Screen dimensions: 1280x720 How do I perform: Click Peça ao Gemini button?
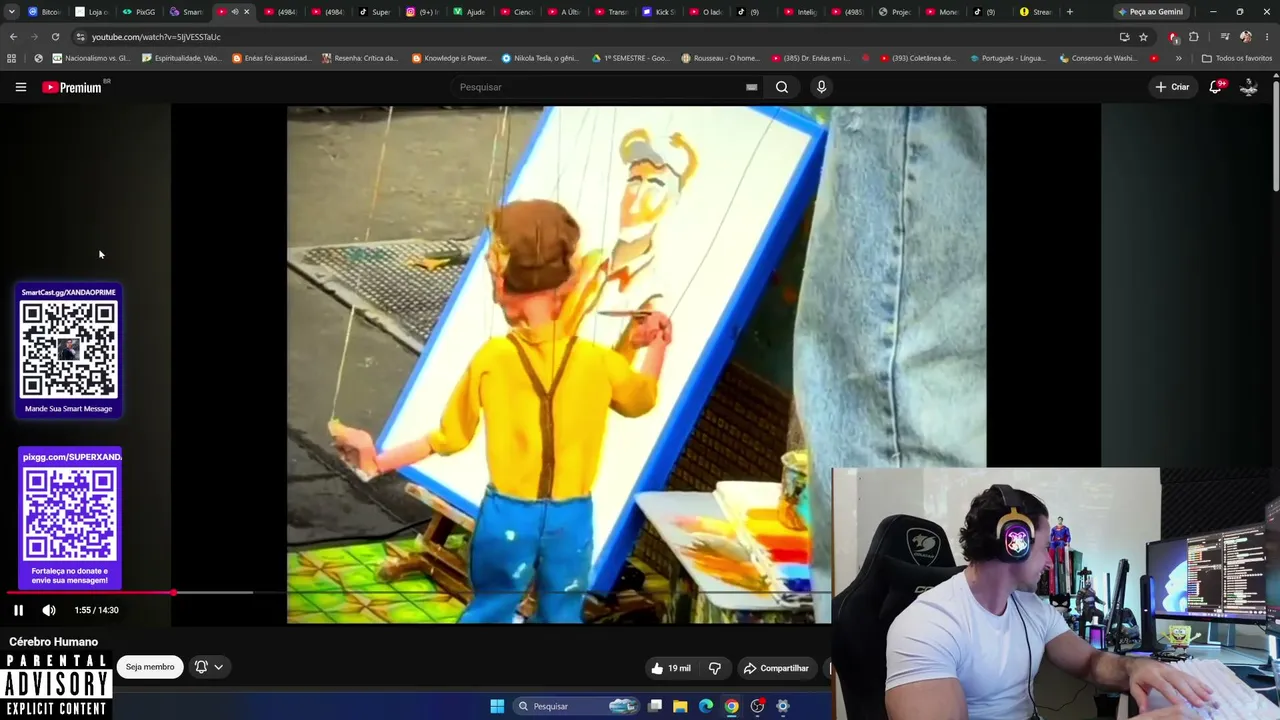[x=1150, y=12]
